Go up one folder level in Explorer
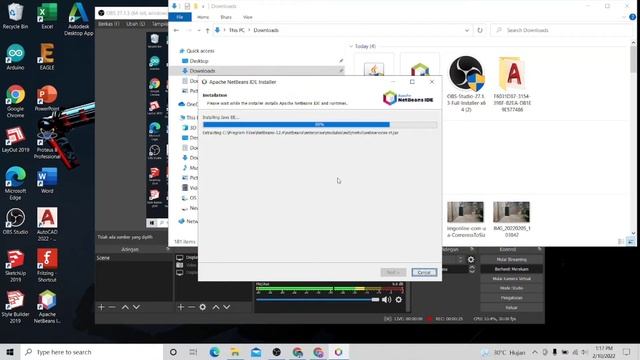 pyautogui.click(x=207, y=30)
